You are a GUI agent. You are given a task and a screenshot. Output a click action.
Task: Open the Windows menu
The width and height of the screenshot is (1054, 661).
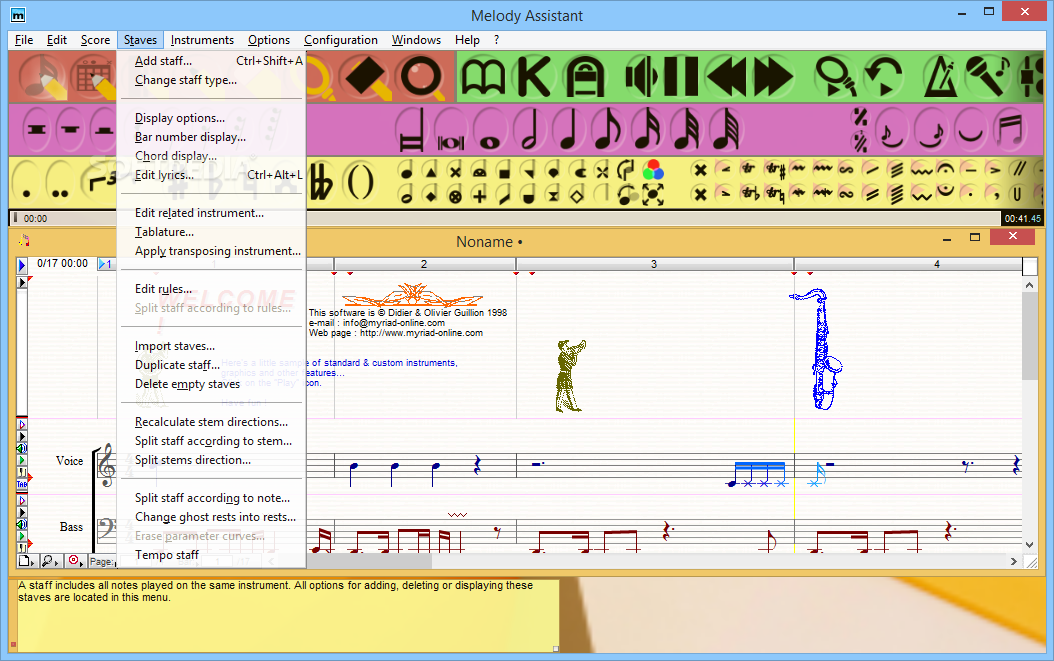[x=416, y=40]
